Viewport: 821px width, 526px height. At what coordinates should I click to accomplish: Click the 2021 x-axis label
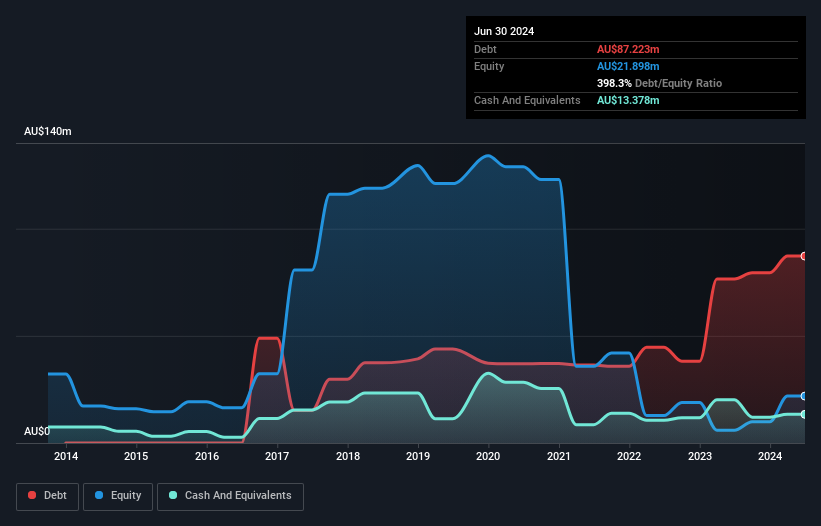559,456
